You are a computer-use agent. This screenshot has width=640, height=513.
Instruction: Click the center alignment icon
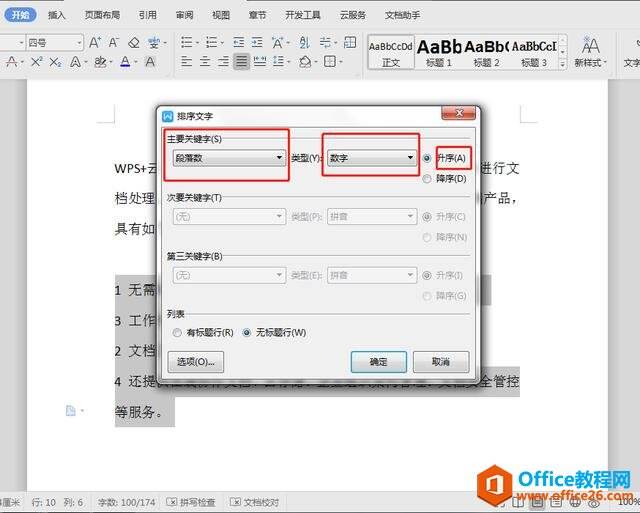[204, 62]
